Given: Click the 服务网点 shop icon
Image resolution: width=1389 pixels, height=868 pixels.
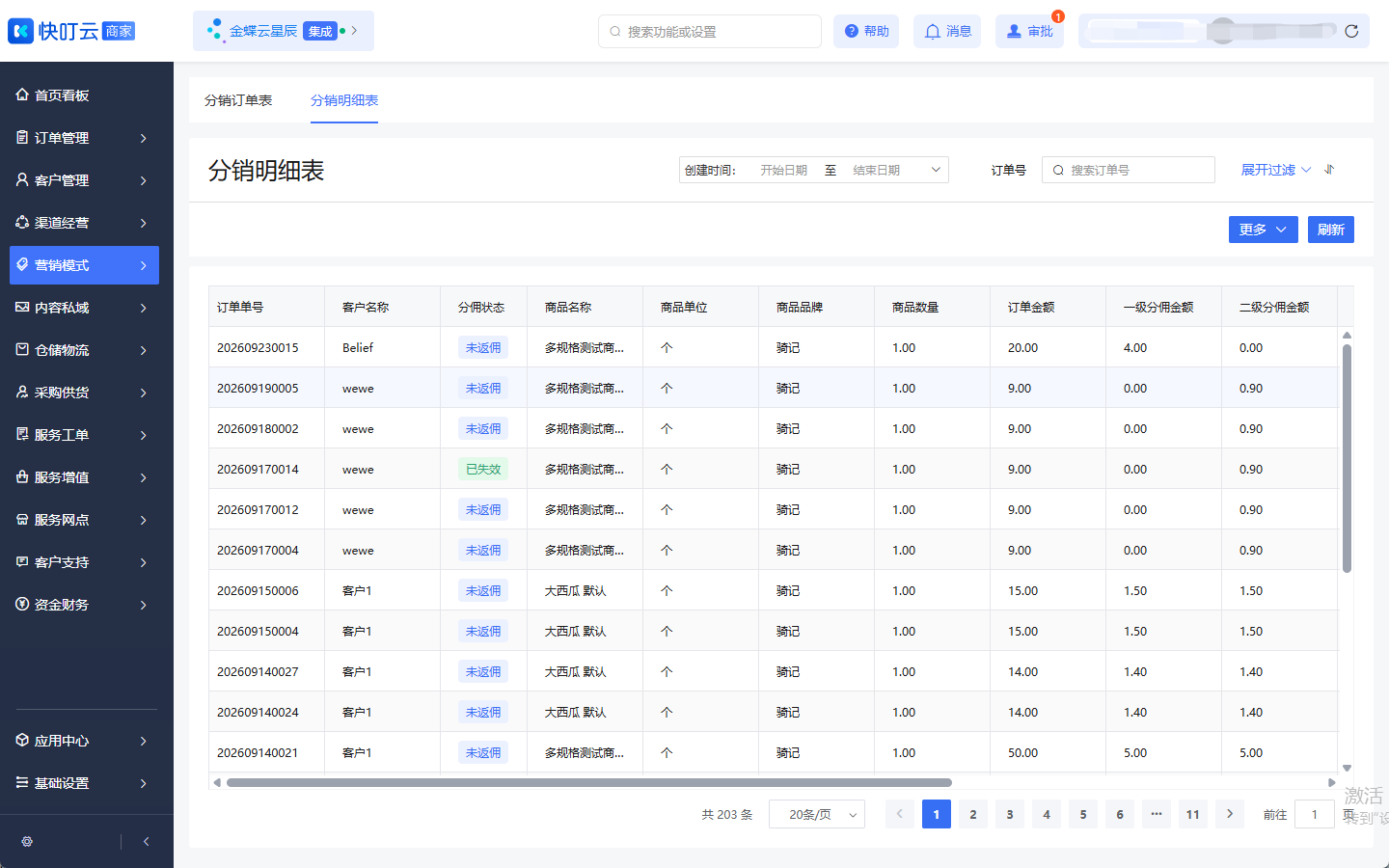Looking at the screenshot, I should [x=22, y=519].
